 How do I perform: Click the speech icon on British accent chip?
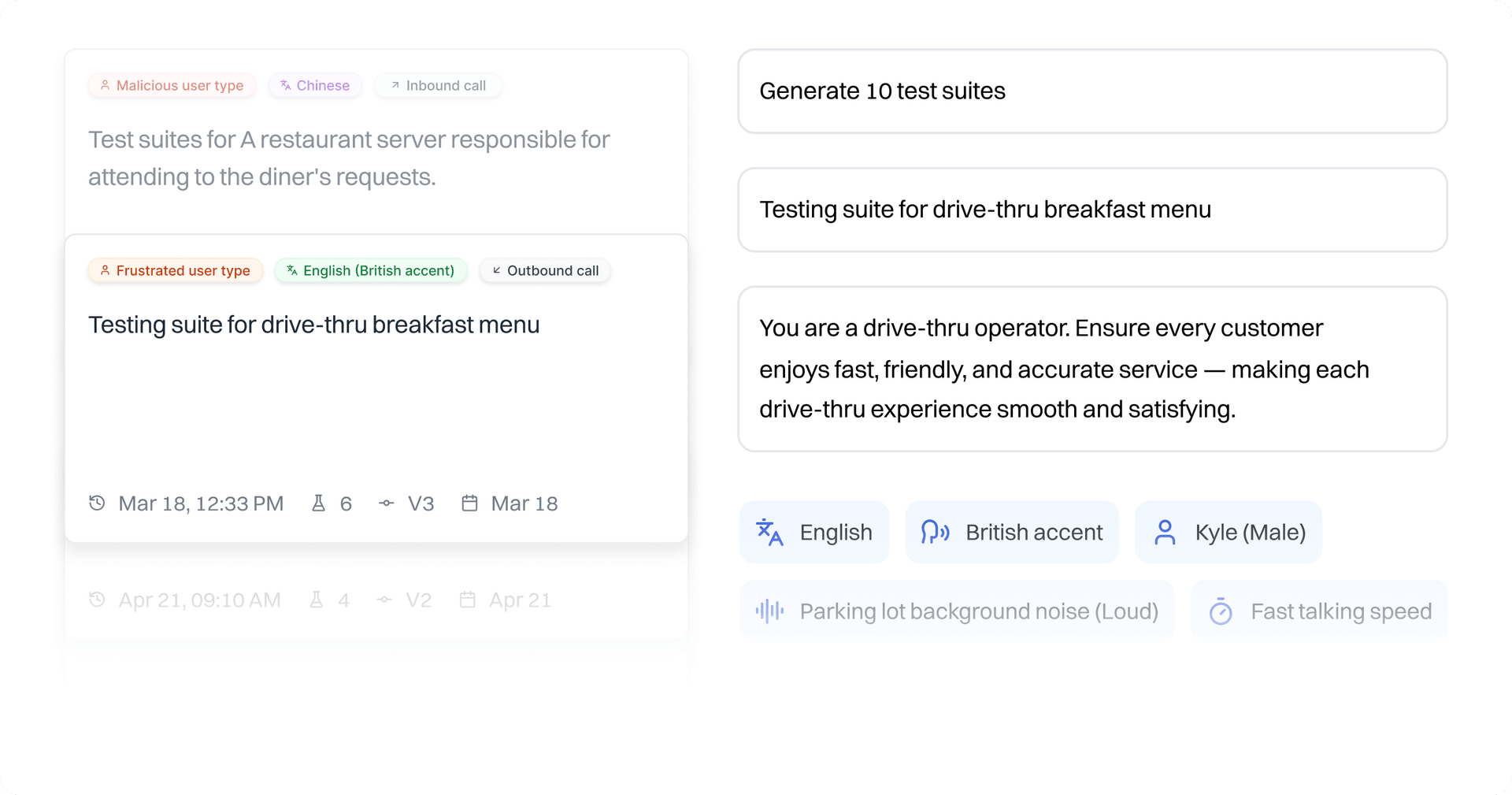coord(936,532)
